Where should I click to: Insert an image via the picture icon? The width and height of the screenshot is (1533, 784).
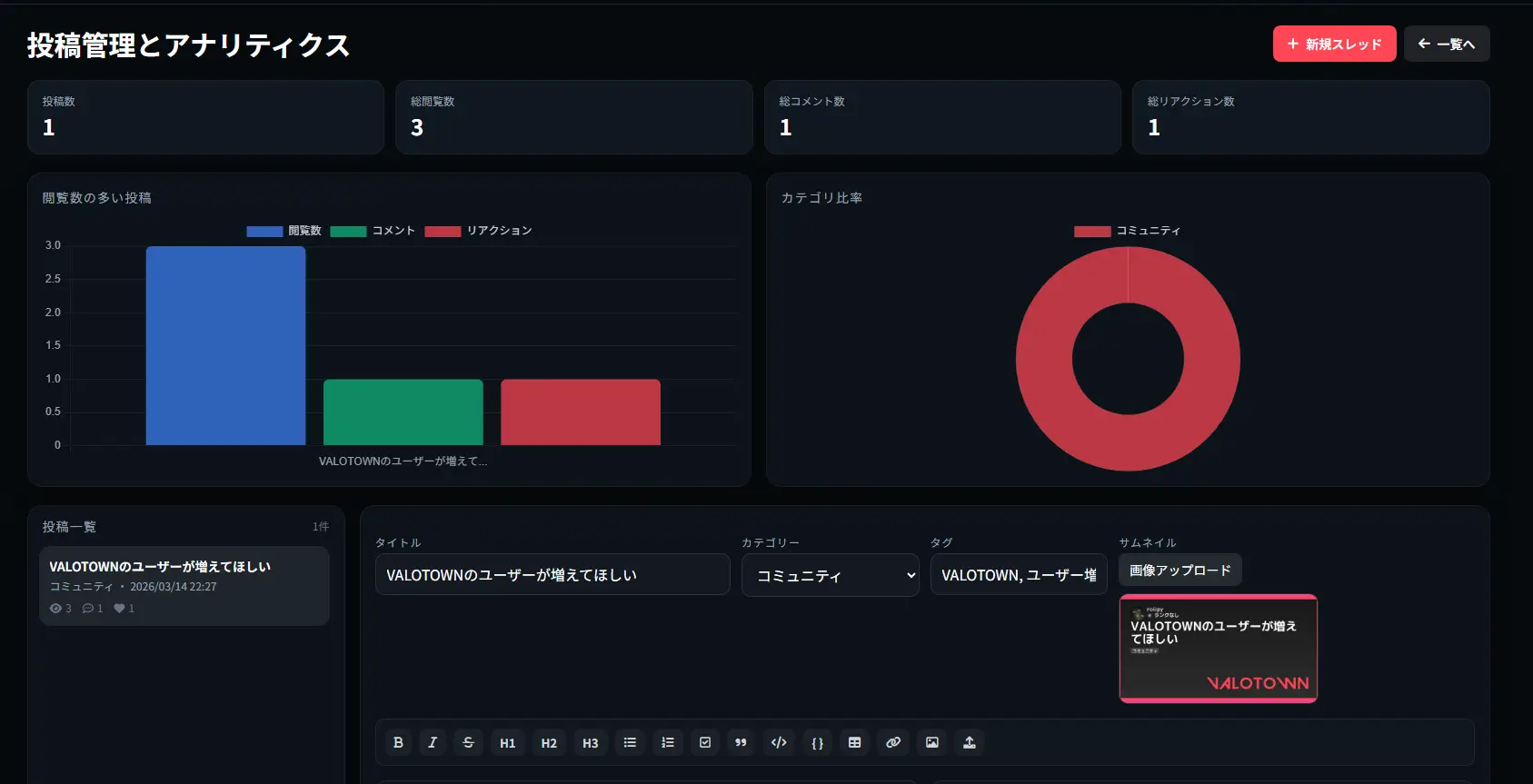tap(932, 742)
